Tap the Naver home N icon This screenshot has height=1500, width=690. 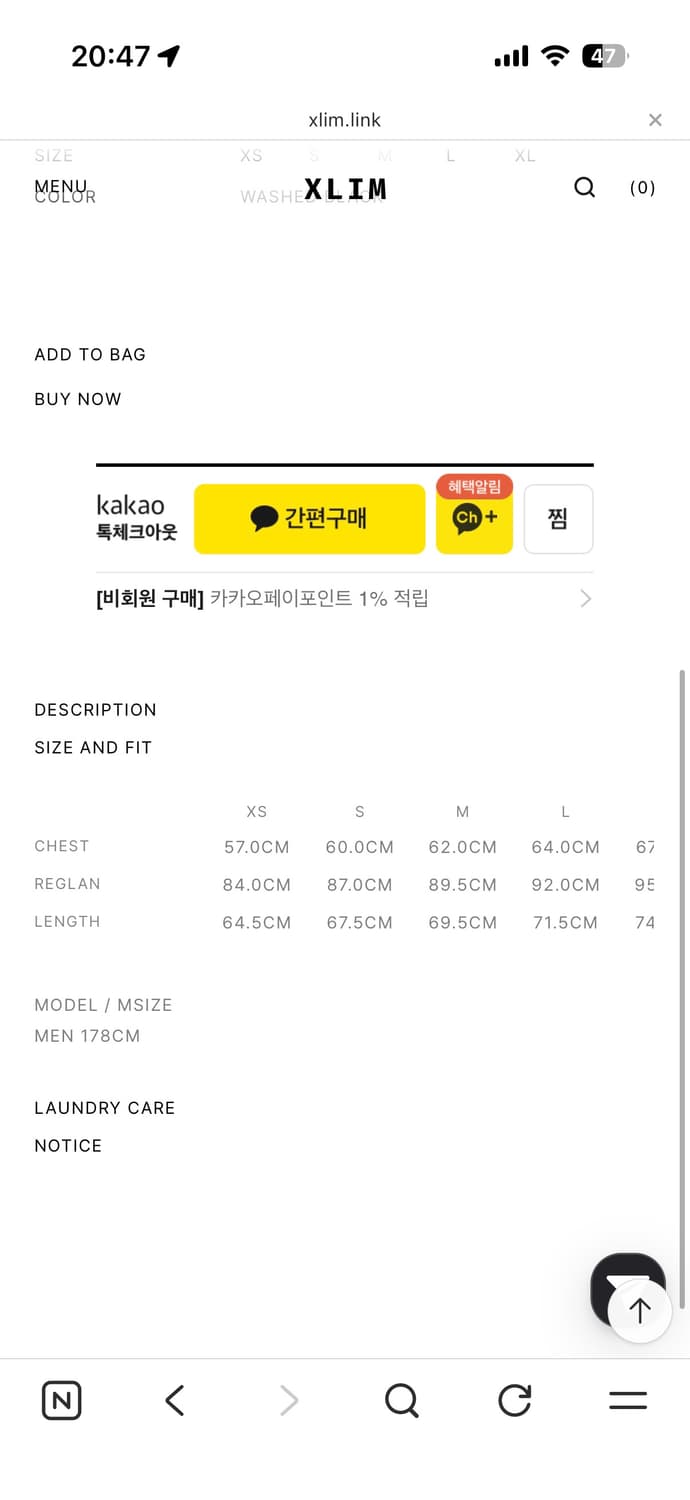pyautogui.click(x=62, y=1400)
